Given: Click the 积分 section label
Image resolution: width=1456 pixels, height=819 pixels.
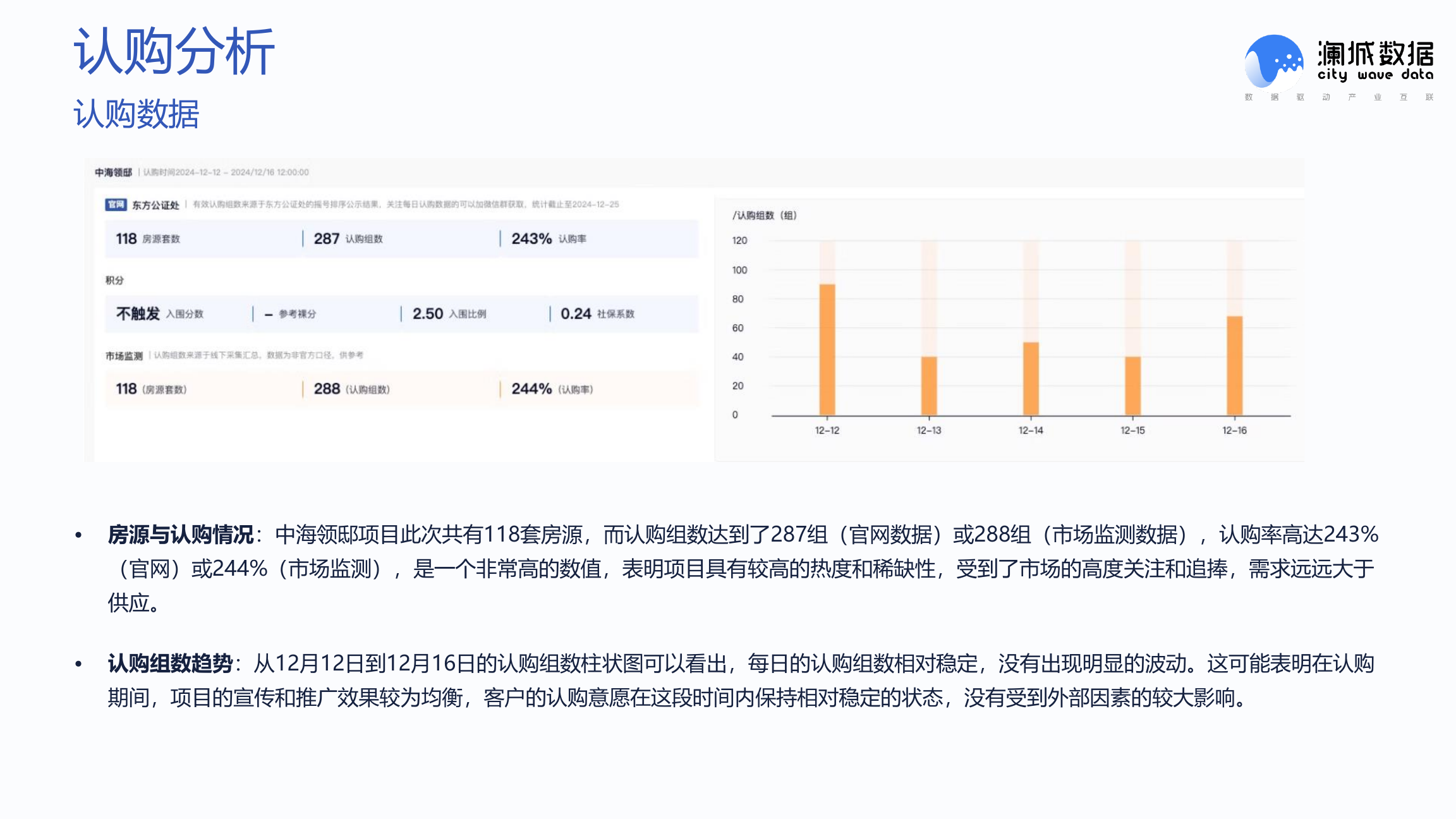Looking at the screenshot, I should tap(114, 280).
